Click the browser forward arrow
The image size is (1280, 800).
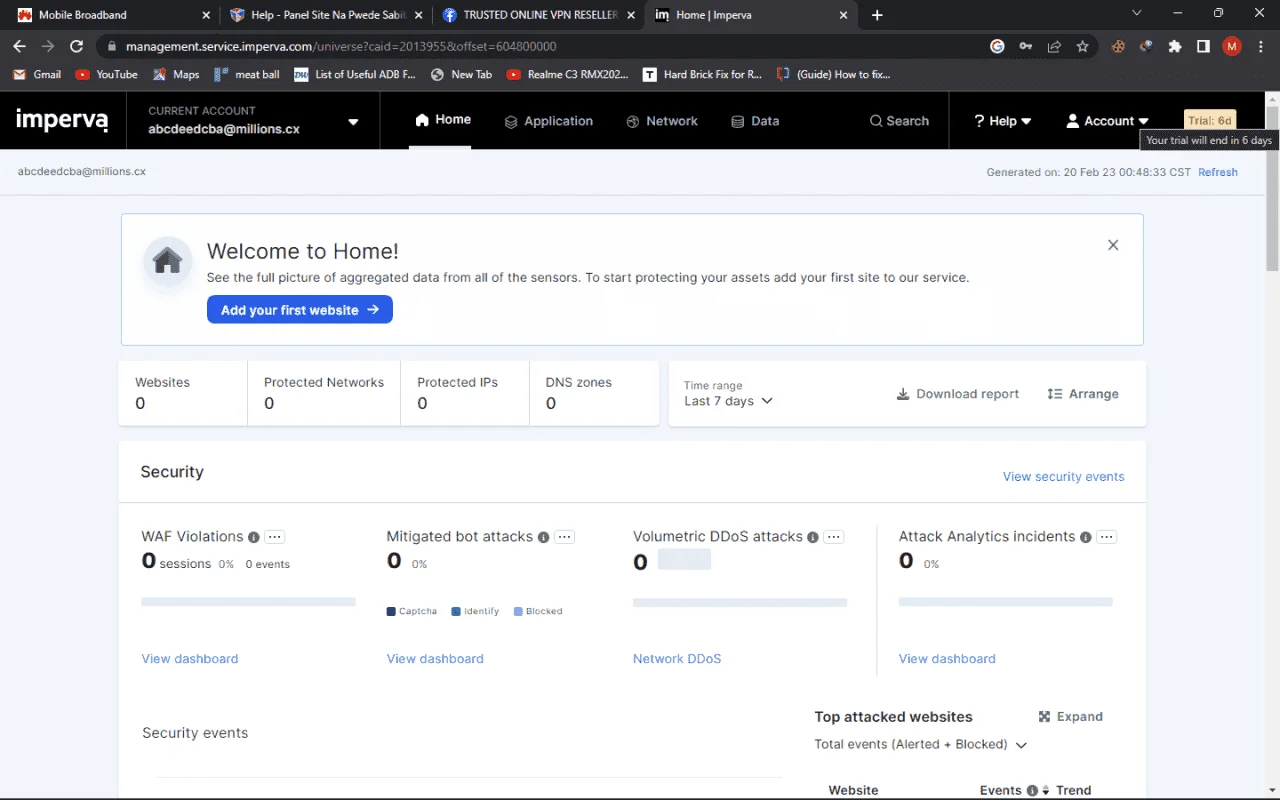[x=48, y=46]
